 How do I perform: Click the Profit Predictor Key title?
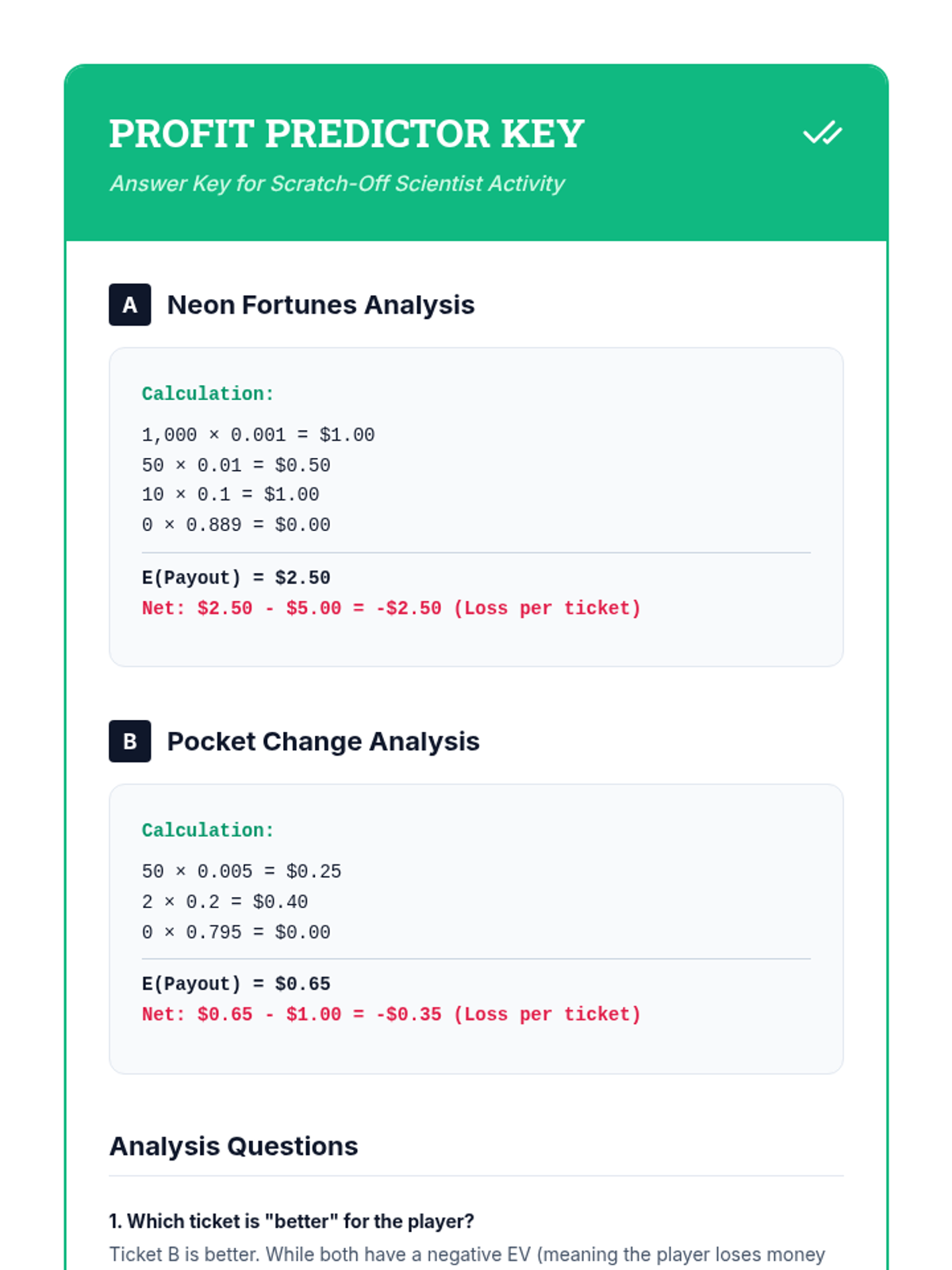tap(347, 133)
